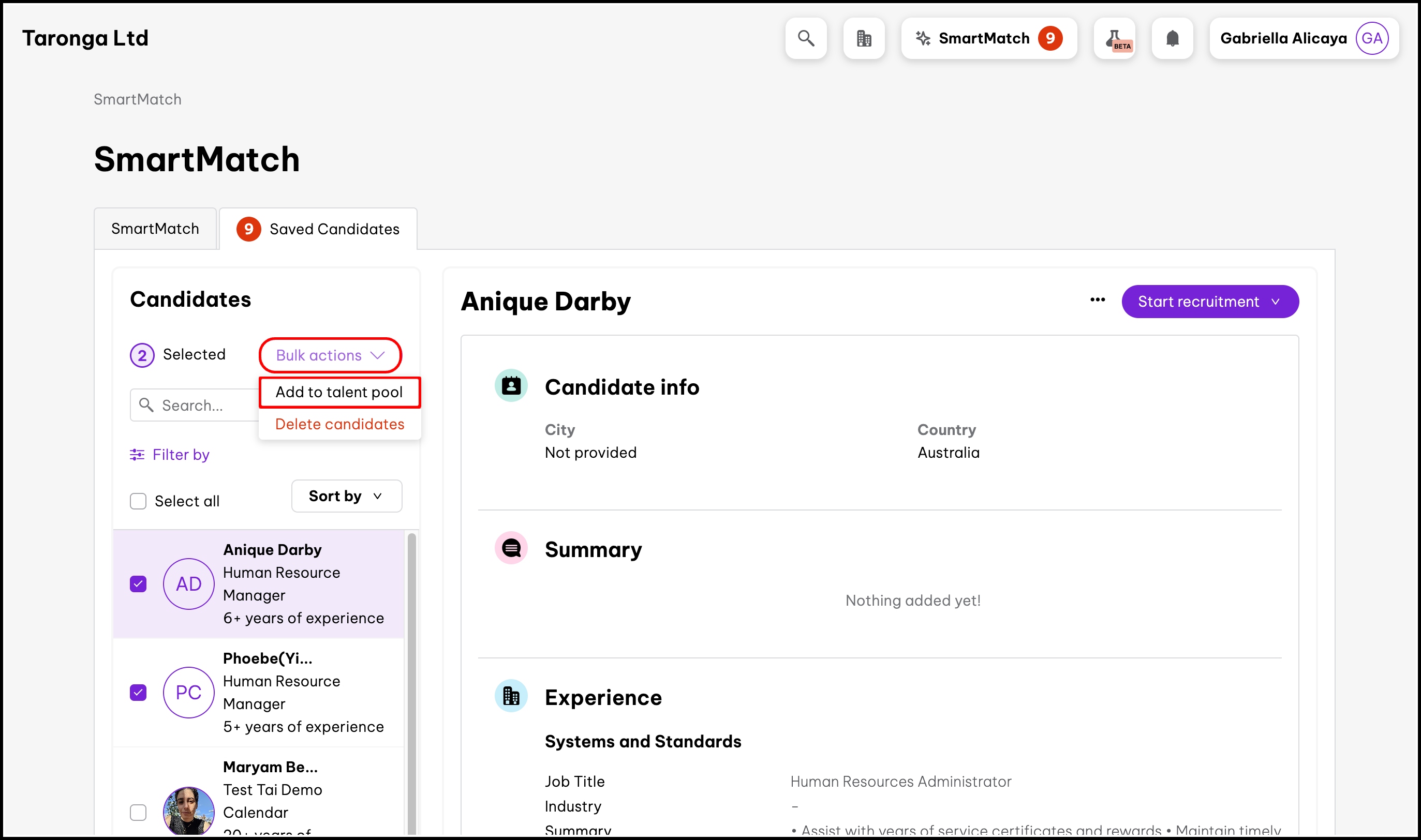This screenshot has width=1421, height=840.
Task: Open the notifications bell
Action: click(x=1173, y=38)
